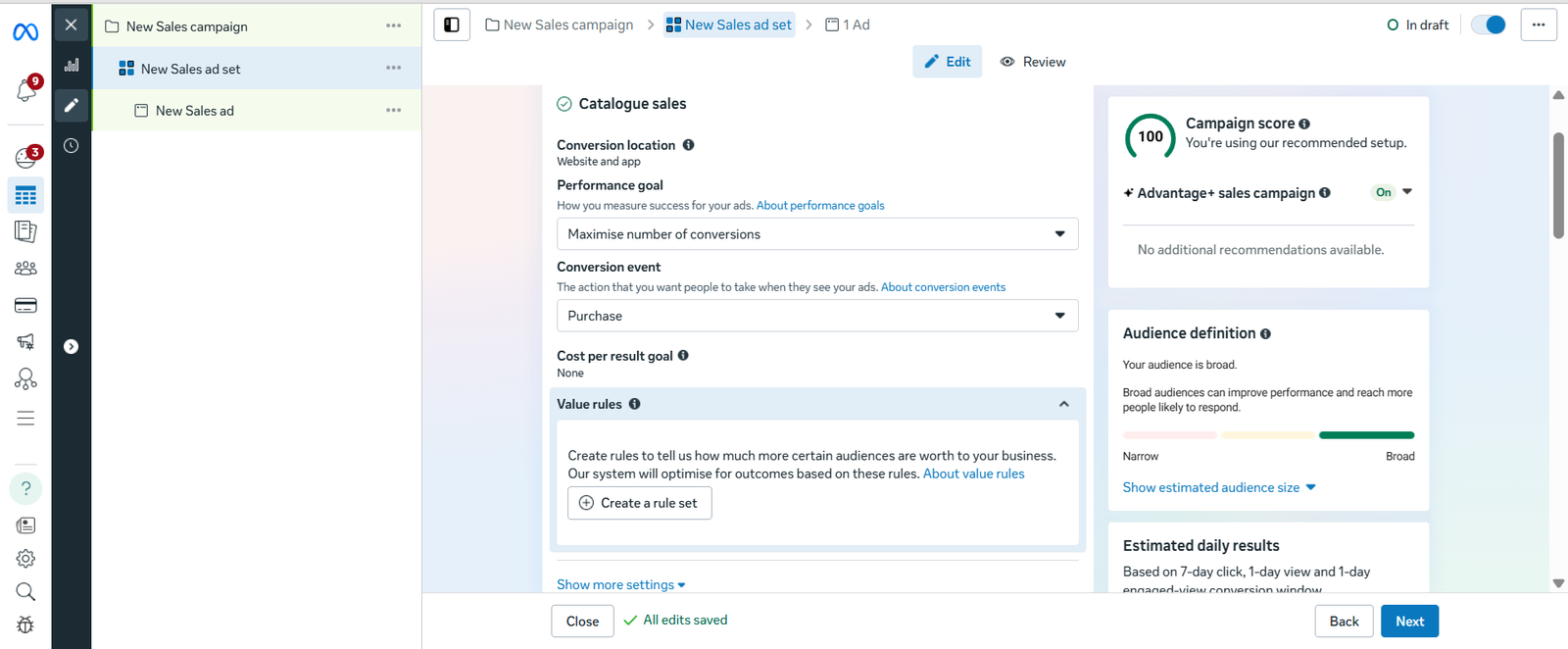
Task: Click the notifications bell icon
Action: 25,91
